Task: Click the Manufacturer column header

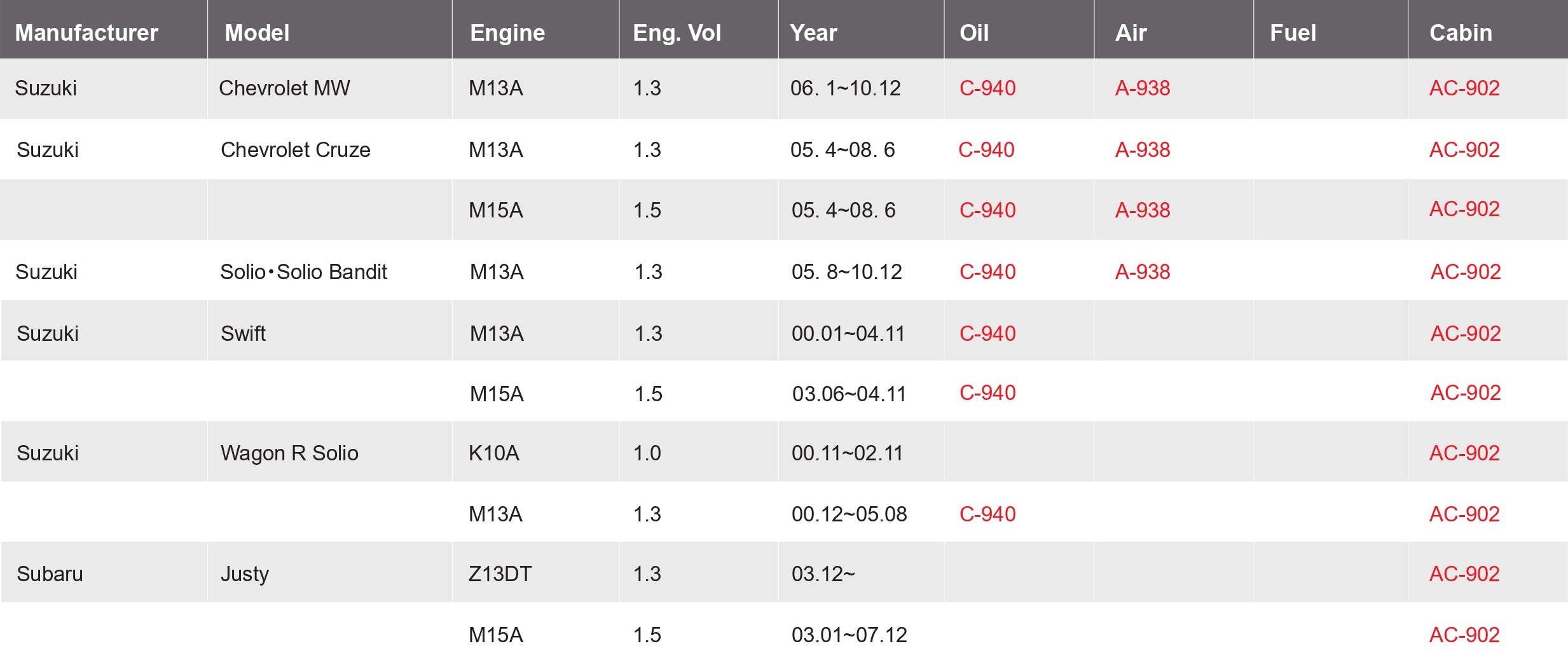Action: pyautogui.click(x=86, y=32)
